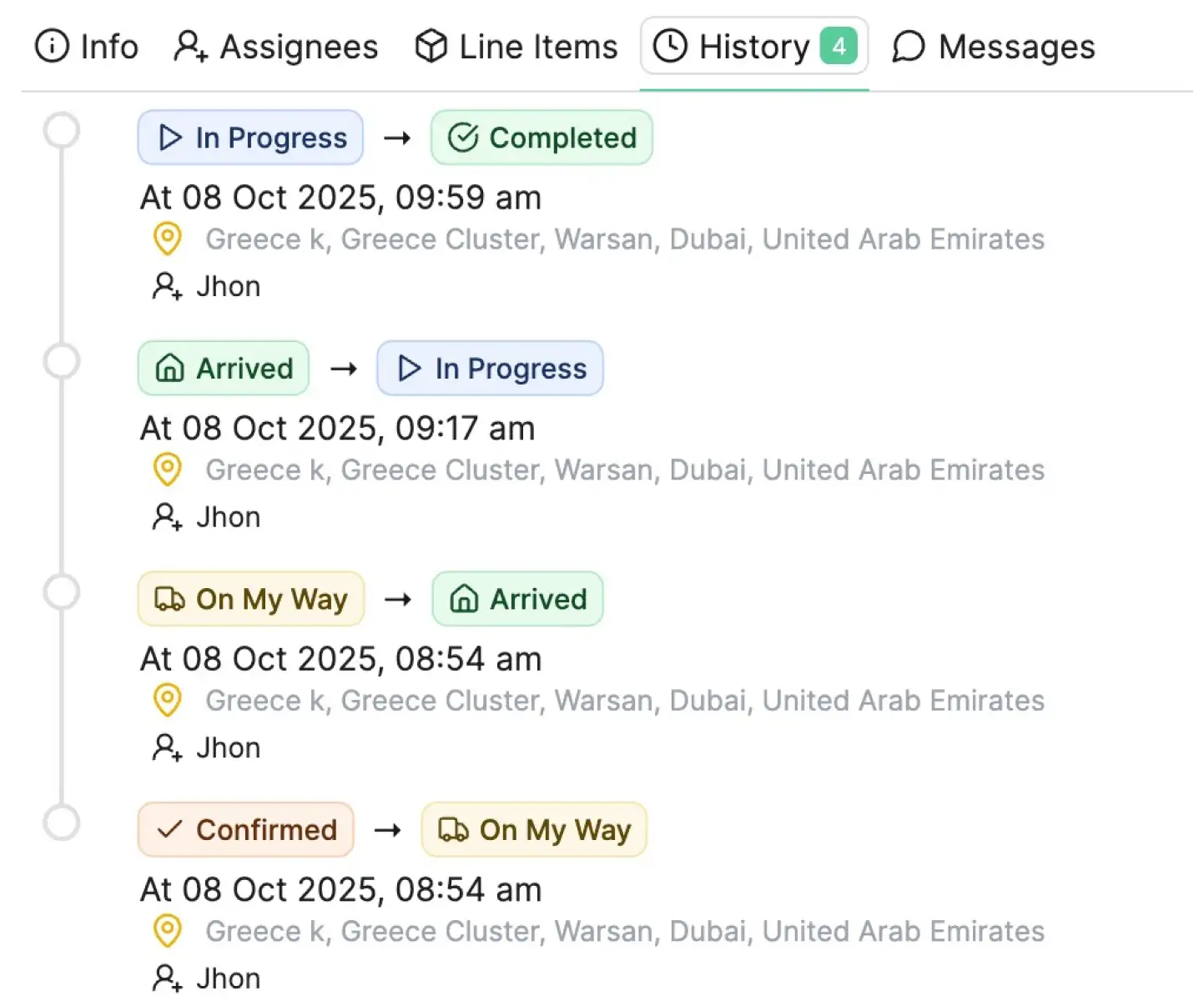The image size is (1204, 1001).
Task: Open the Messages tab
Action: 993,47
